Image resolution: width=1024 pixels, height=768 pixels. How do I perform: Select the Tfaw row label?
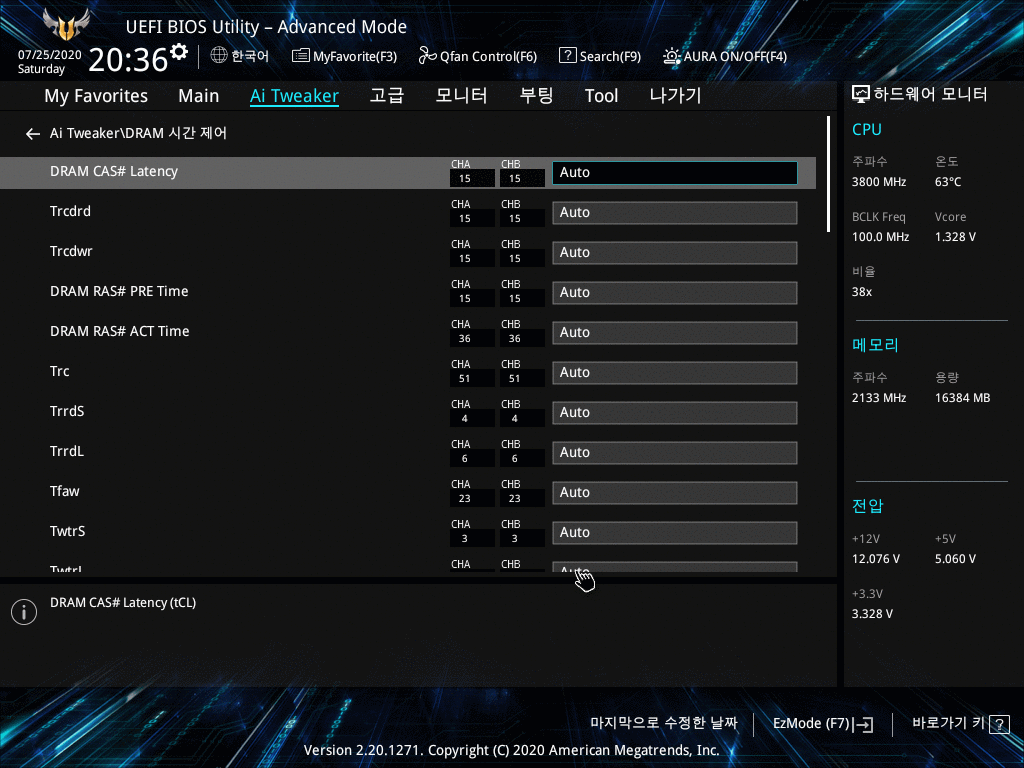pyautogui.click(x=65, y=491)
